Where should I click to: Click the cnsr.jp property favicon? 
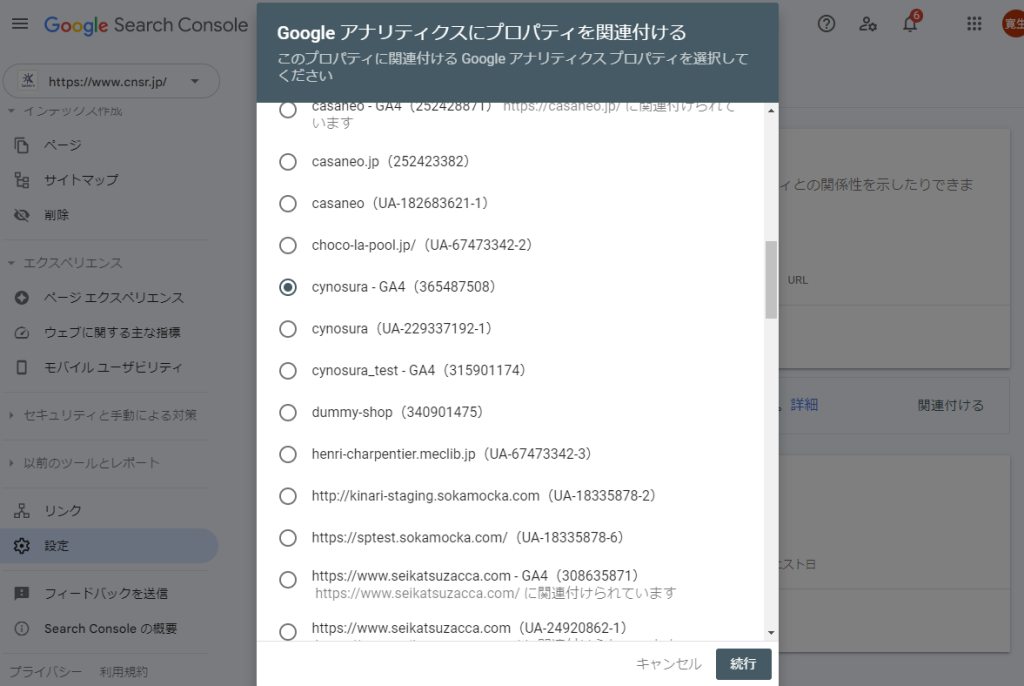27,80
